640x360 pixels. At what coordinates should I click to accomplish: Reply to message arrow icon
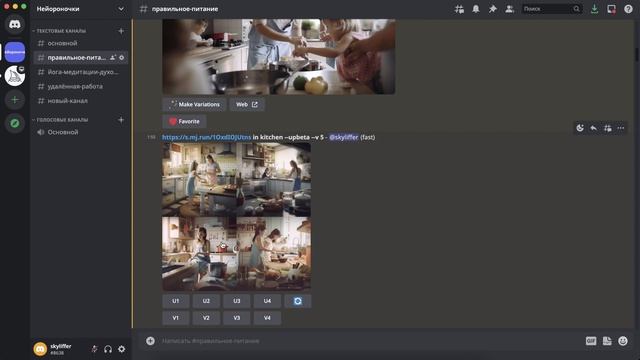pos(593,128)
